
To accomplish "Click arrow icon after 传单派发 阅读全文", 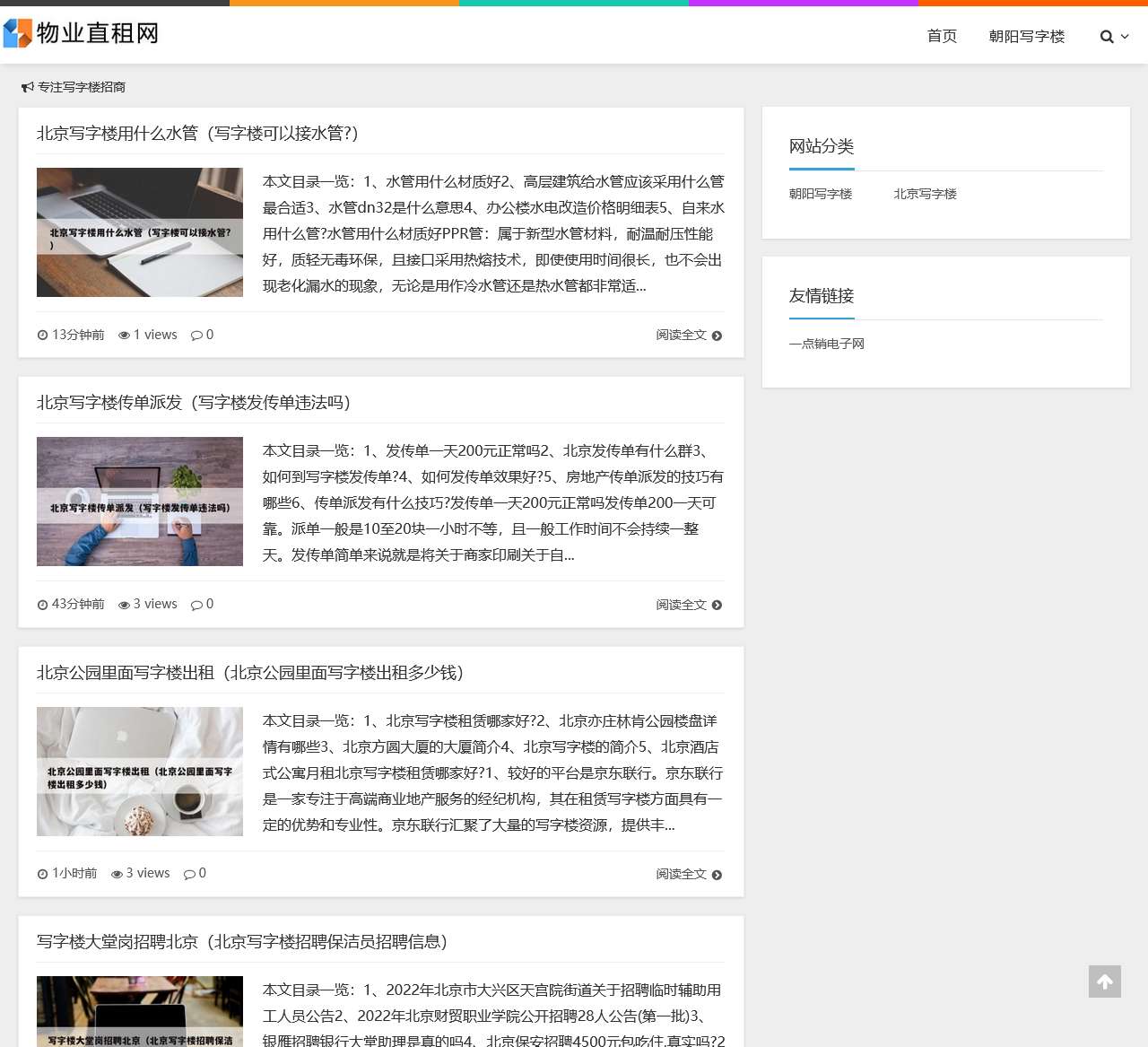I will click(x=717, y=605).
